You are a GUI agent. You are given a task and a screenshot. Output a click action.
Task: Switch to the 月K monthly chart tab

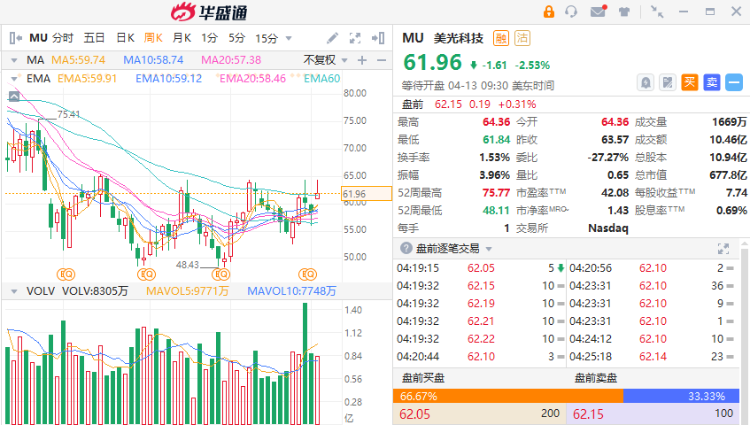click(x=182, y=38)
